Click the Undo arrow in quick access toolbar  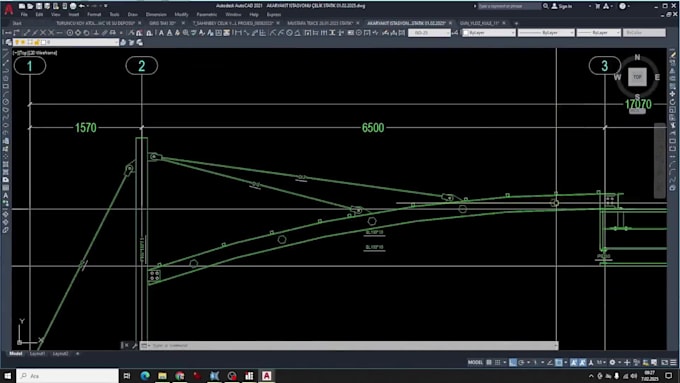pyautogui.click(x=82, y=6)
